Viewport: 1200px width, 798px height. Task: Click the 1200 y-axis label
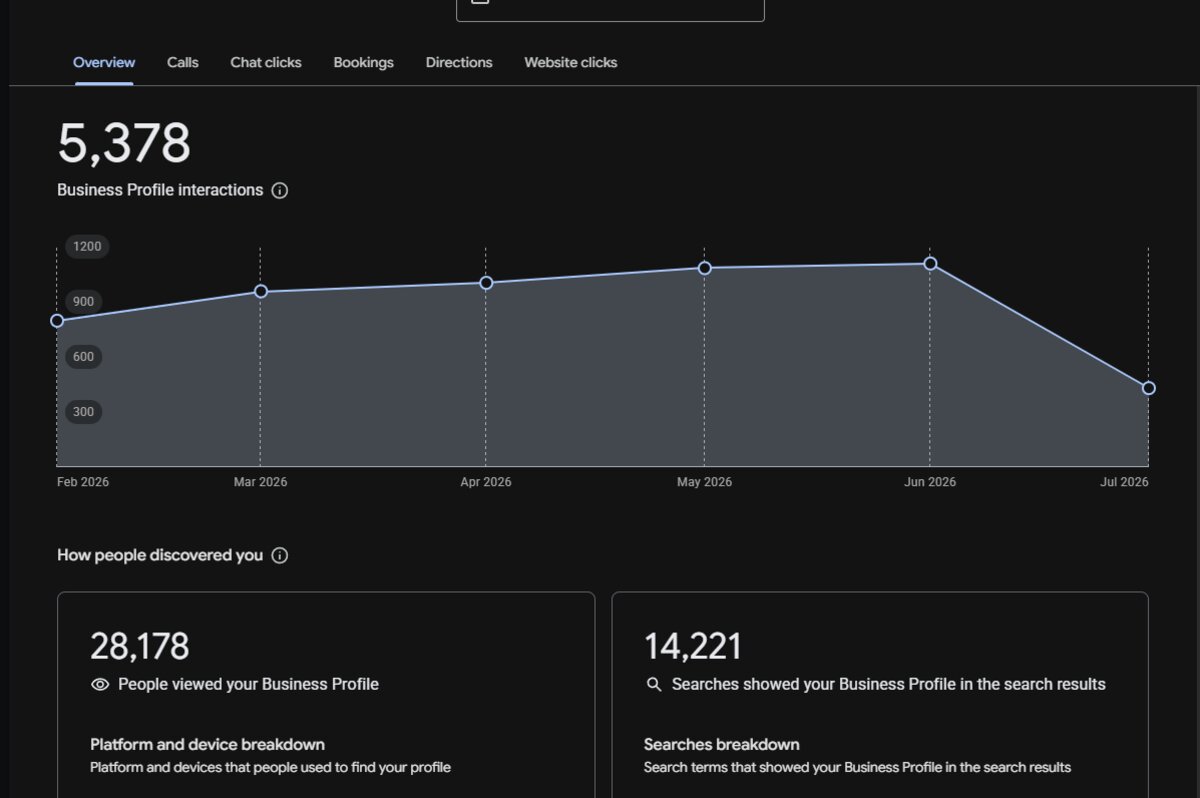(87, 247)
